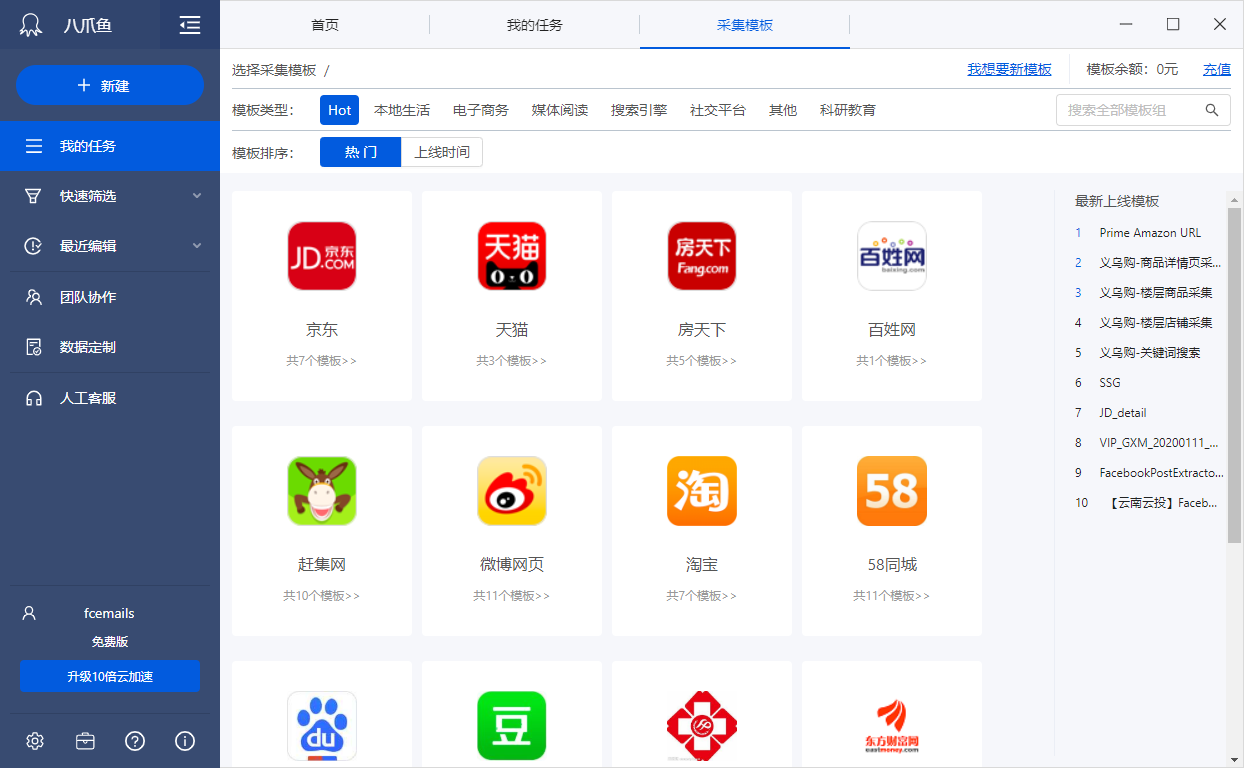Select the Hot template type filter

coord(339,110)
